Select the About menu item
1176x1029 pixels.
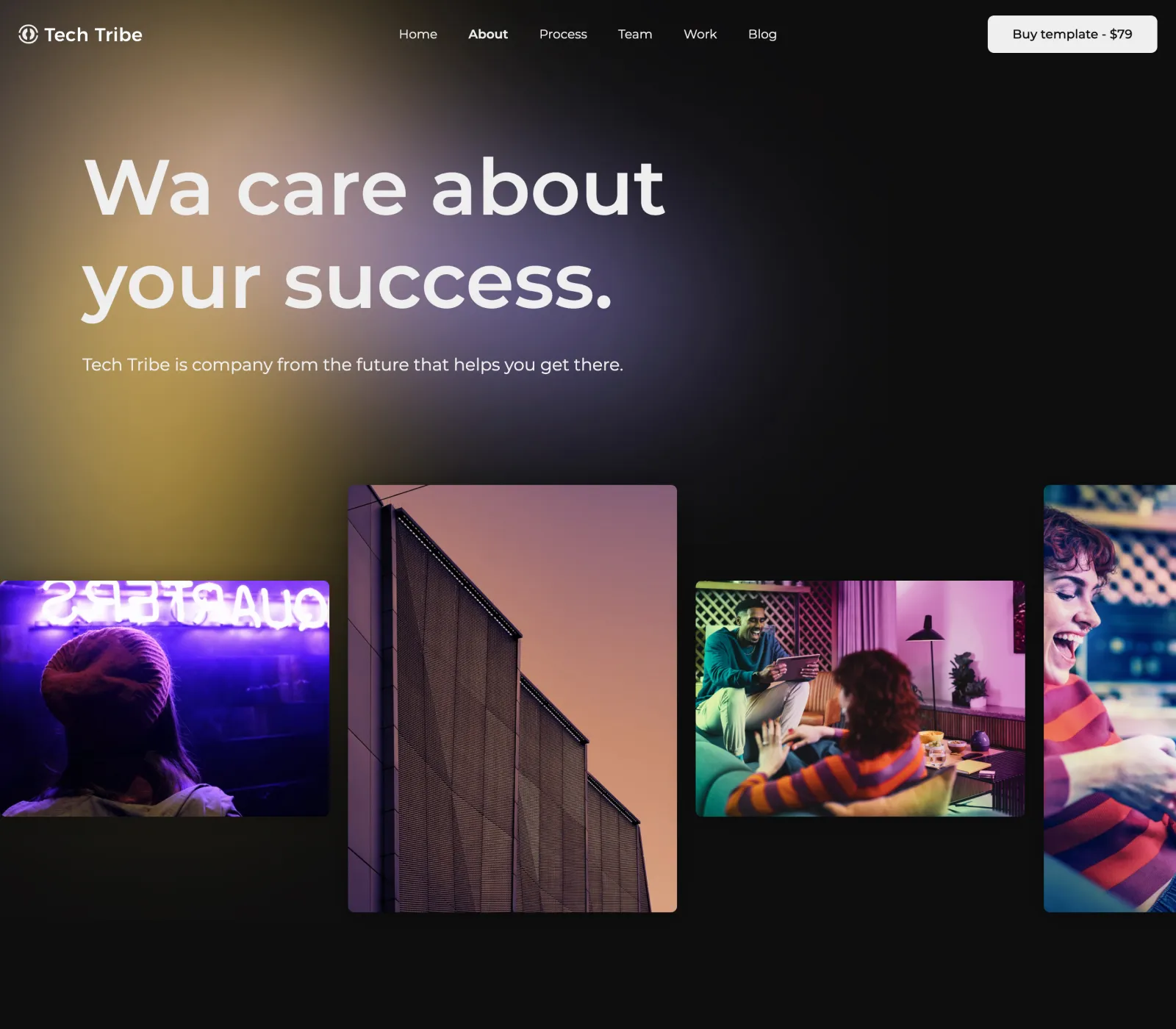click(488, 35)
